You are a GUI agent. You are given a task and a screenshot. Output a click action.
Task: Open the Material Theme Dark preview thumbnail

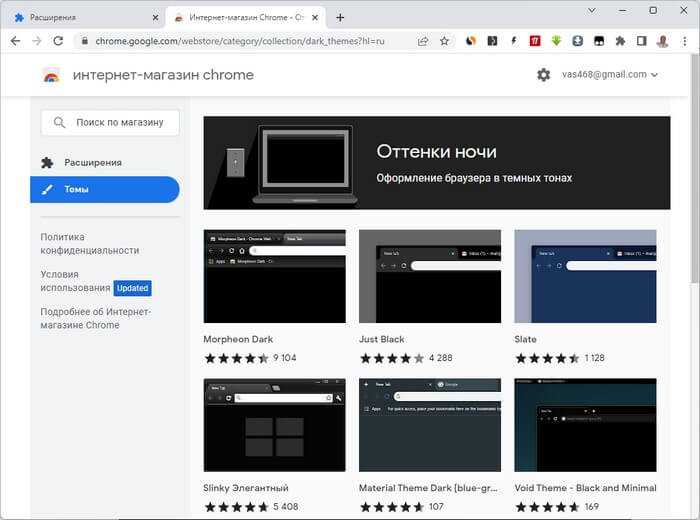430,425
